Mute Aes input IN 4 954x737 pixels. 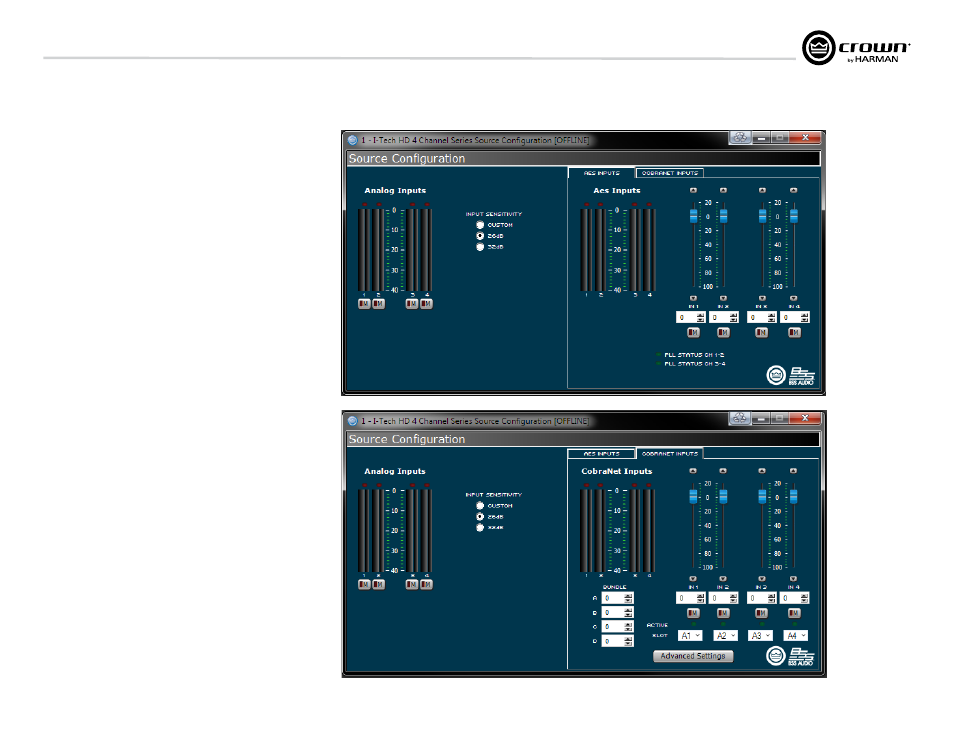click(x=794, y=332)
